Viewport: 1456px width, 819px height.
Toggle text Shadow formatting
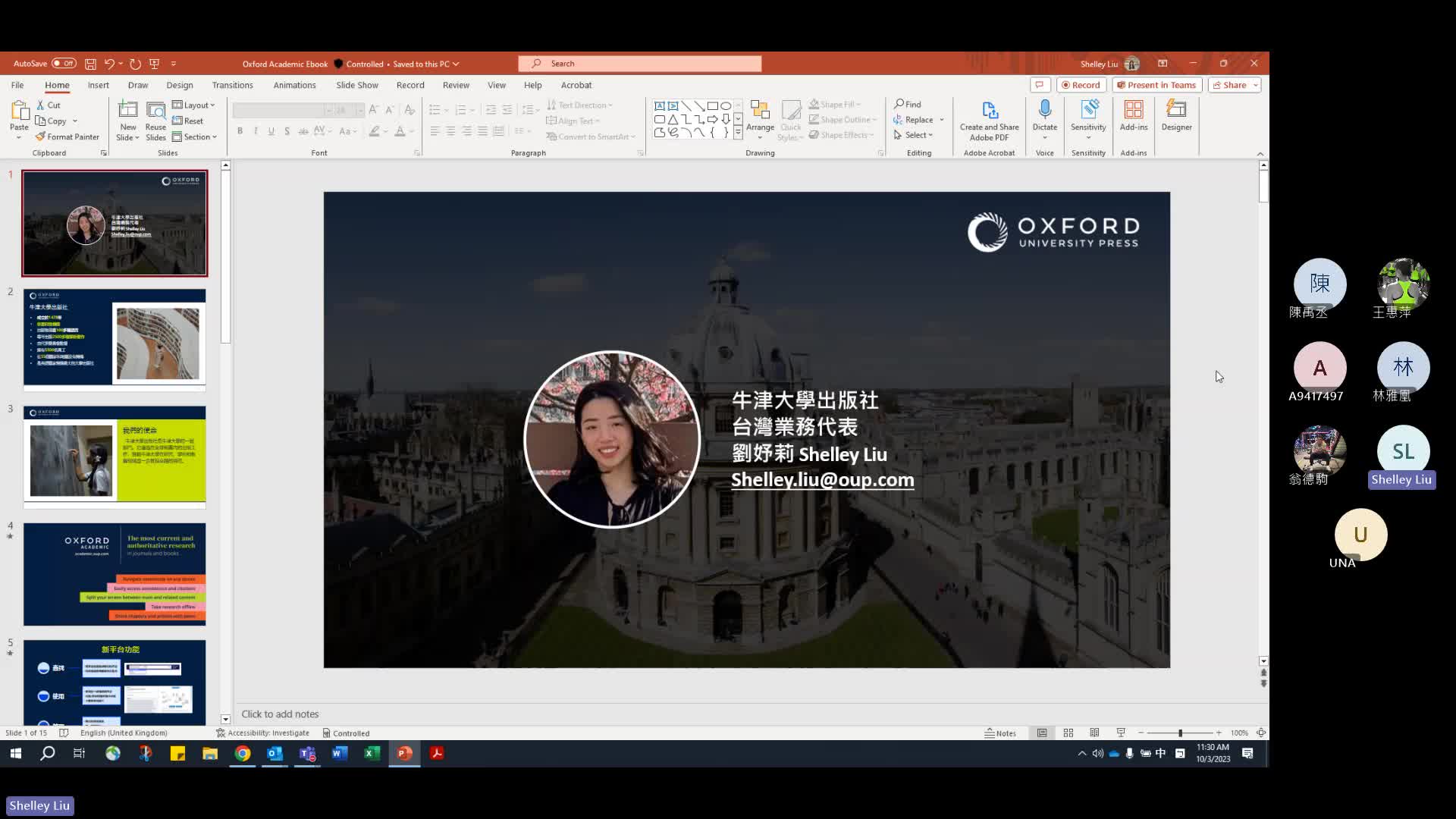[287, 131]
